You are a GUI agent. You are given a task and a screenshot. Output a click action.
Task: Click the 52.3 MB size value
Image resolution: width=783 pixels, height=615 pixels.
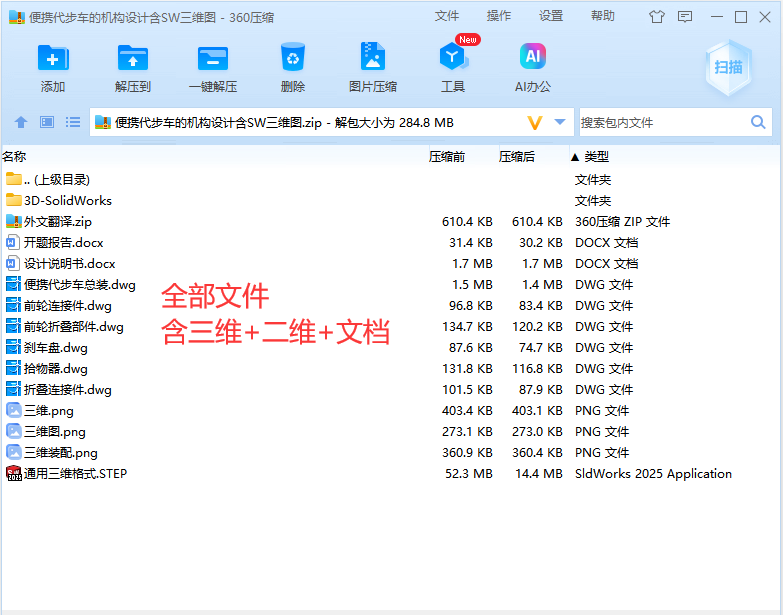469,473
